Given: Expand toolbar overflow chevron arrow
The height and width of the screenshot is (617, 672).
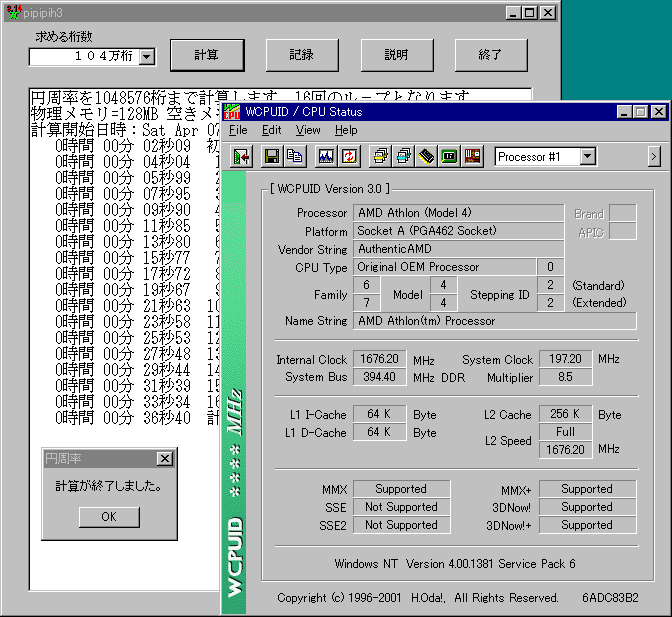Looking at the screenshot, I should pos(654,157).
